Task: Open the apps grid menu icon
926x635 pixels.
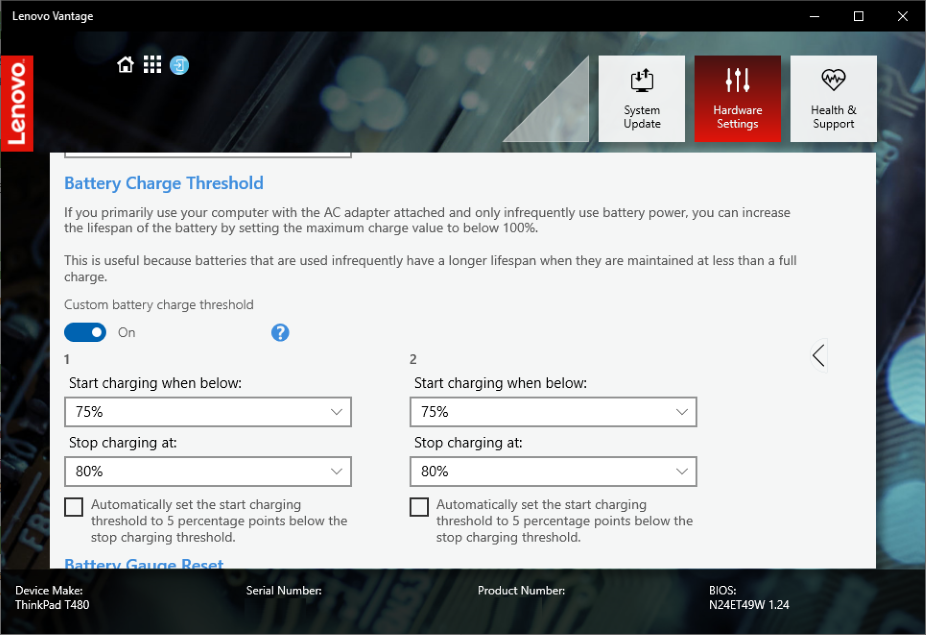Action: pos(152,64)
